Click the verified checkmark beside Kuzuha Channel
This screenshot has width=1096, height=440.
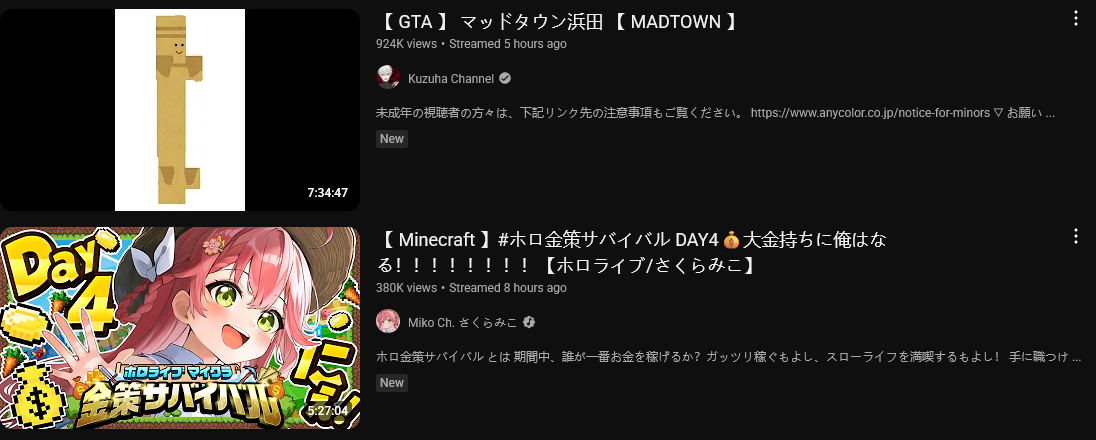coord(505,78)
